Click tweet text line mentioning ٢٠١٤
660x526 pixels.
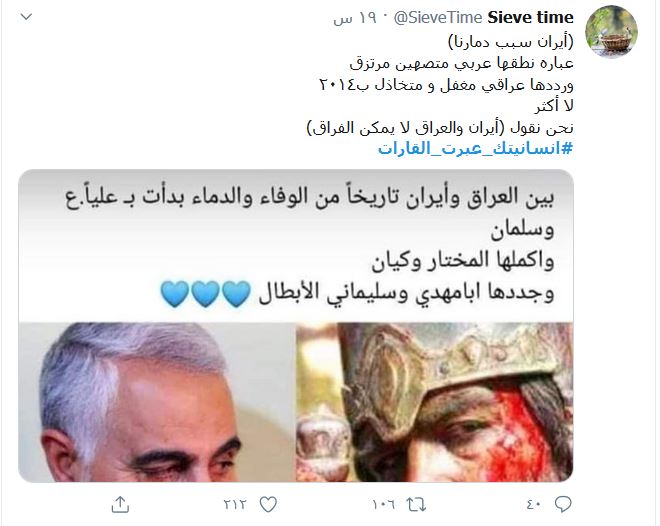[446, 85]
